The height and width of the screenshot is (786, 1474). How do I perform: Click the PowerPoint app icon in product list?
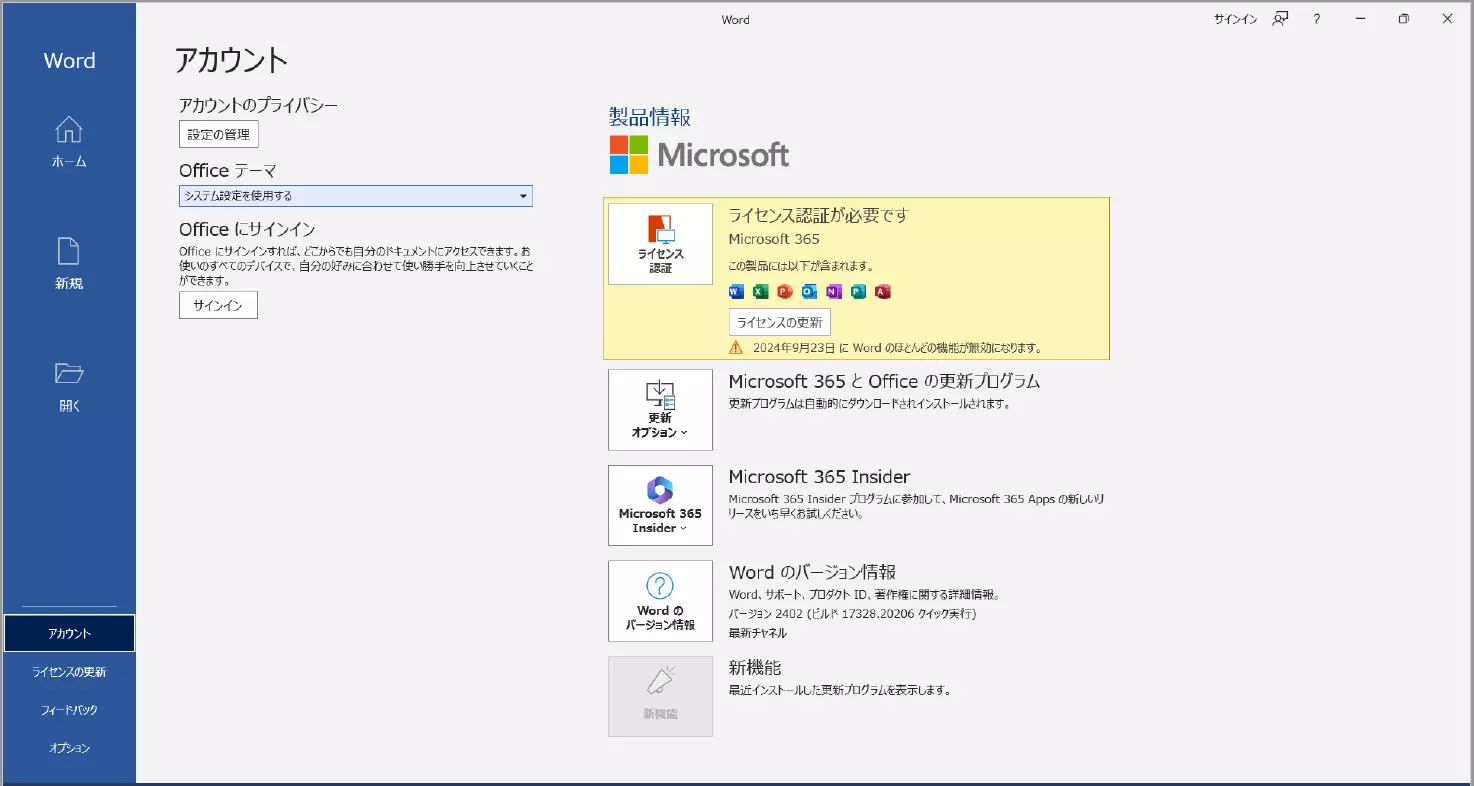[785, 292]
